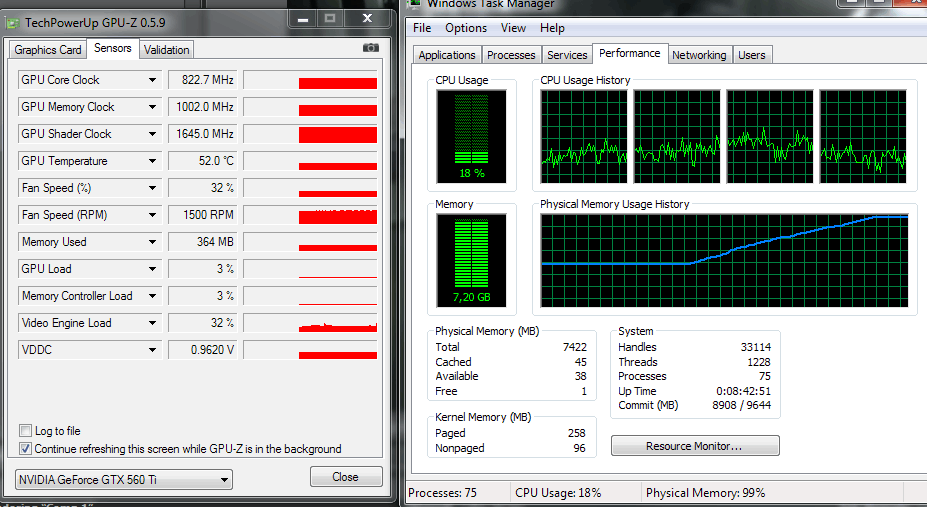The image size is (927, 507).
Task: Click the CPU Usage 18 % meter
Action: click(x=471, y=136)
